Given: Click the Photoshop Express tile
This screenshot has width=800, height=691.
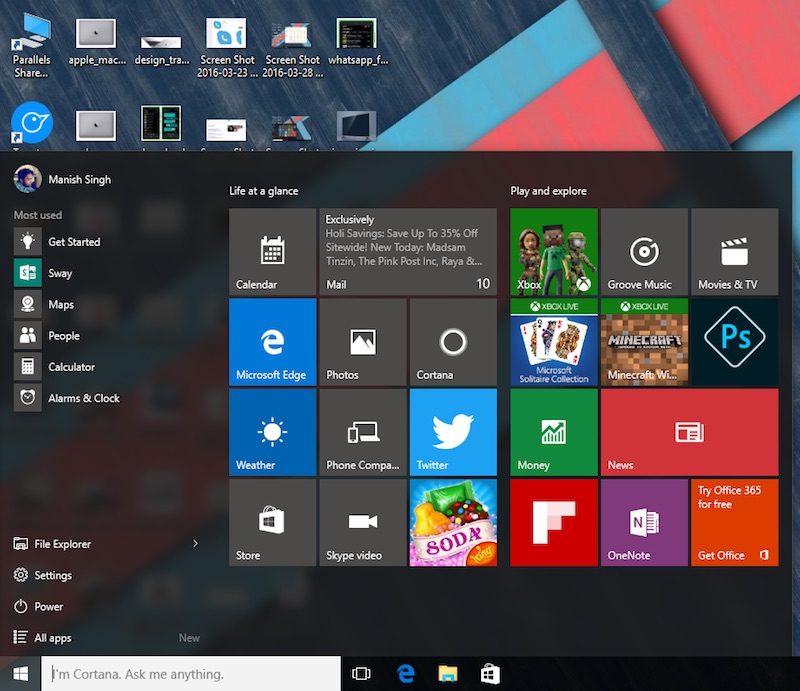Looking at the screenshot, I should point(734,342).
